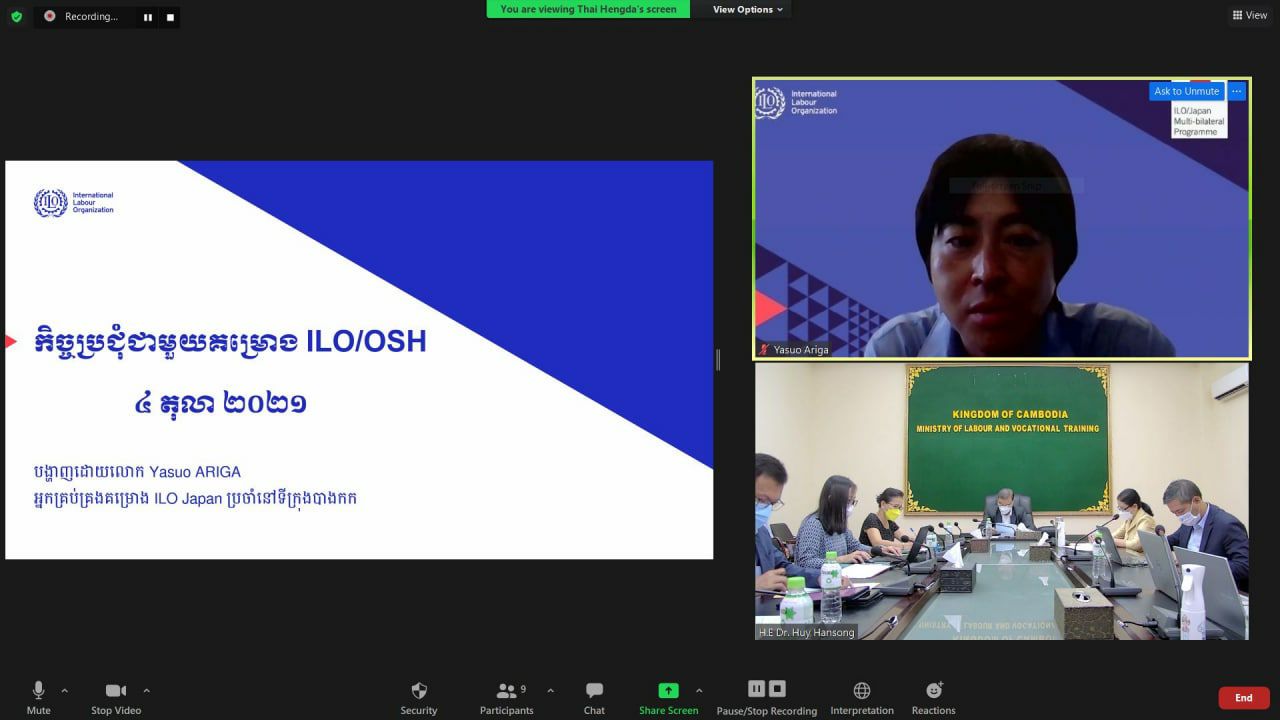Select H.E Dr. Huy Hansong's video tile
1280x720 pixels.
(1002, 501)
